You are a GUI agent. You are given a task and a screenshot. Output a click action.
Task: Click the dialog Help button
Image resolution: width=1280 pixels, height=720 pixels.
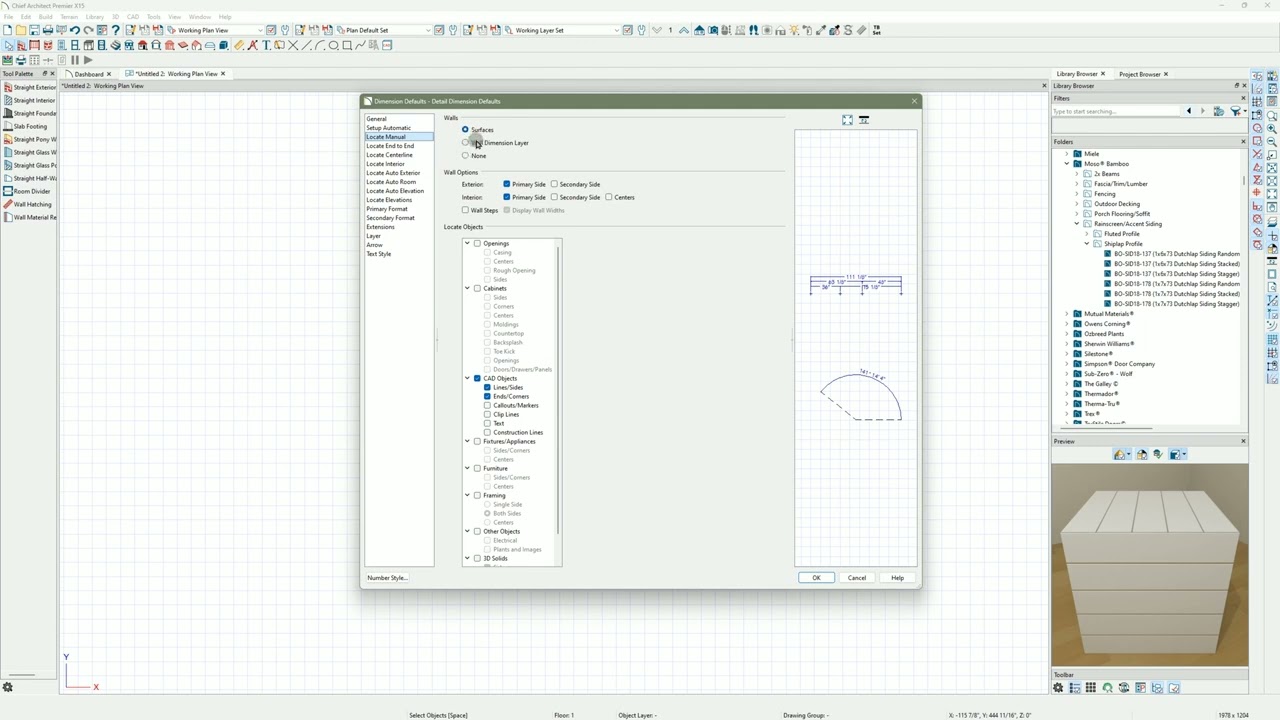pos(897,578)
